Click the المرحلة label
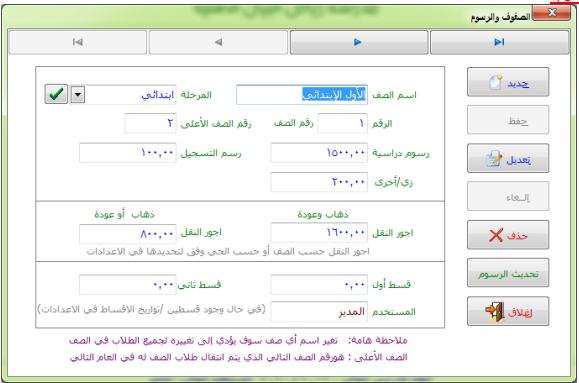Screen dimensions: 579x383 [196, 95]
